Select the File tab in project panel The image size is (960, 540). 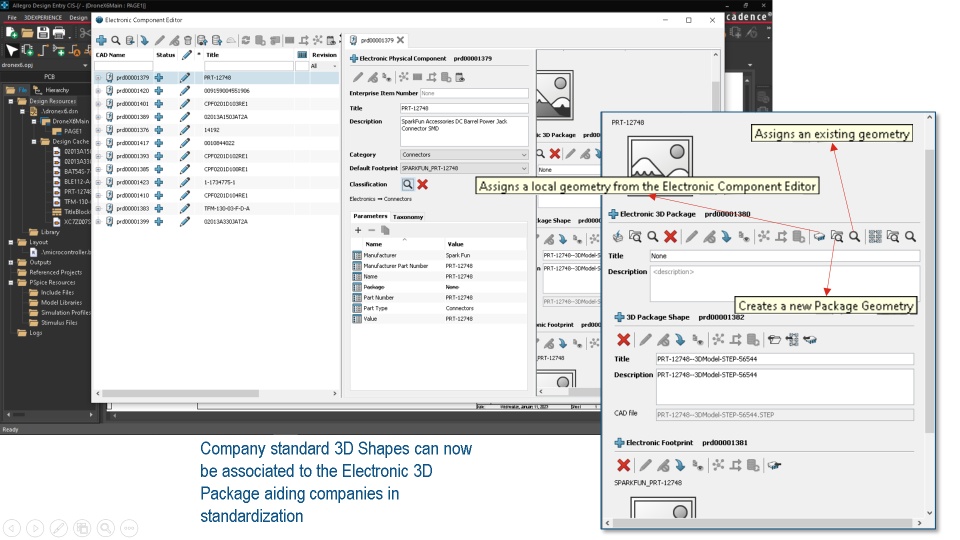(x=17, y=90)
